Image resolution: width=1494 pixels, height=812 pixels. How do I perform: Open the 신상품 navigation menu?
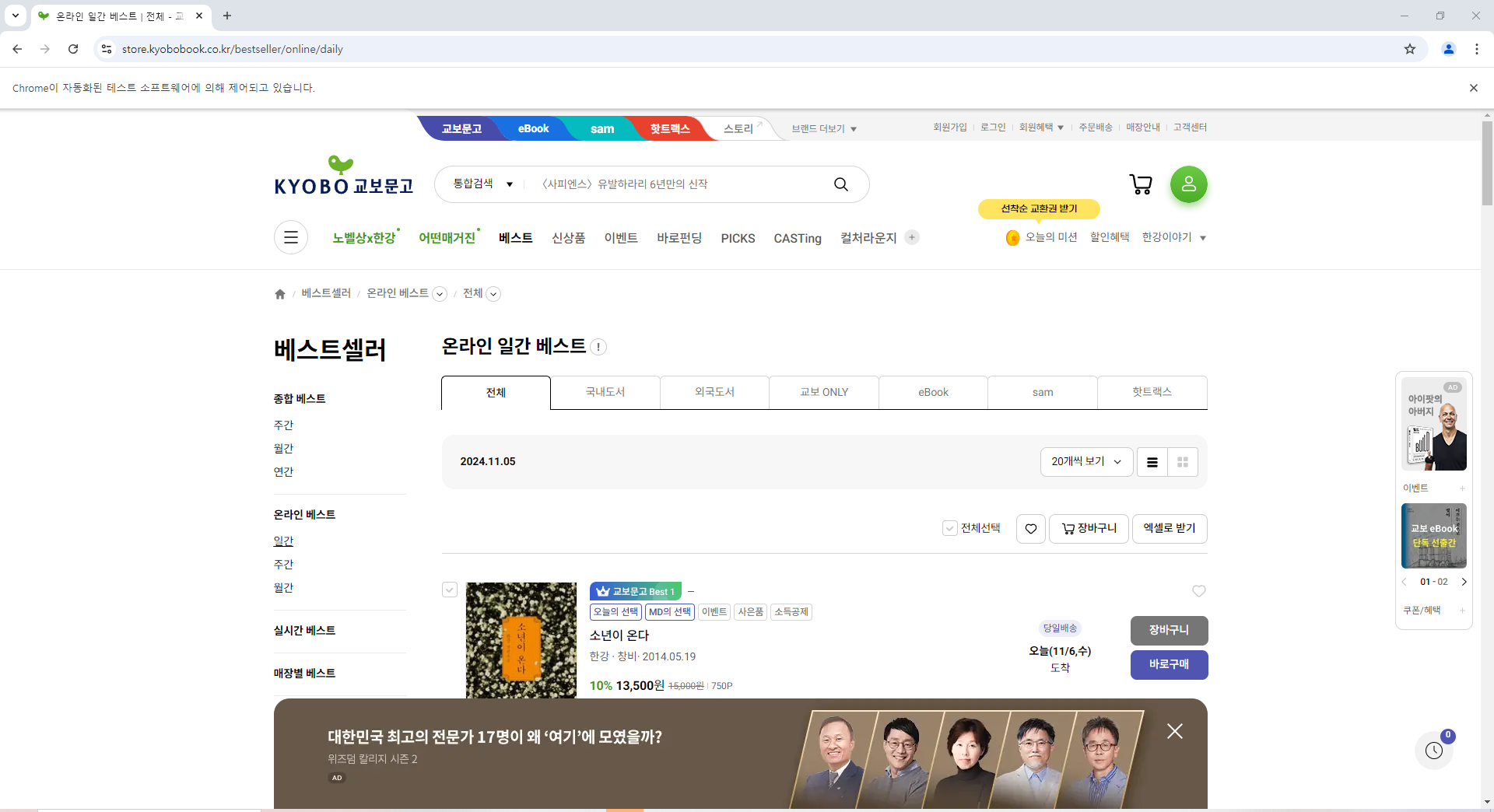click(568, 238)
